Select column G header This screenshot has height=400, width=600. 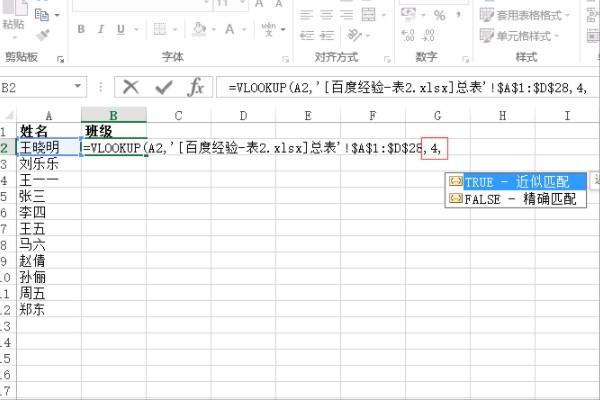pyautogui.click(x=438, y=115)
